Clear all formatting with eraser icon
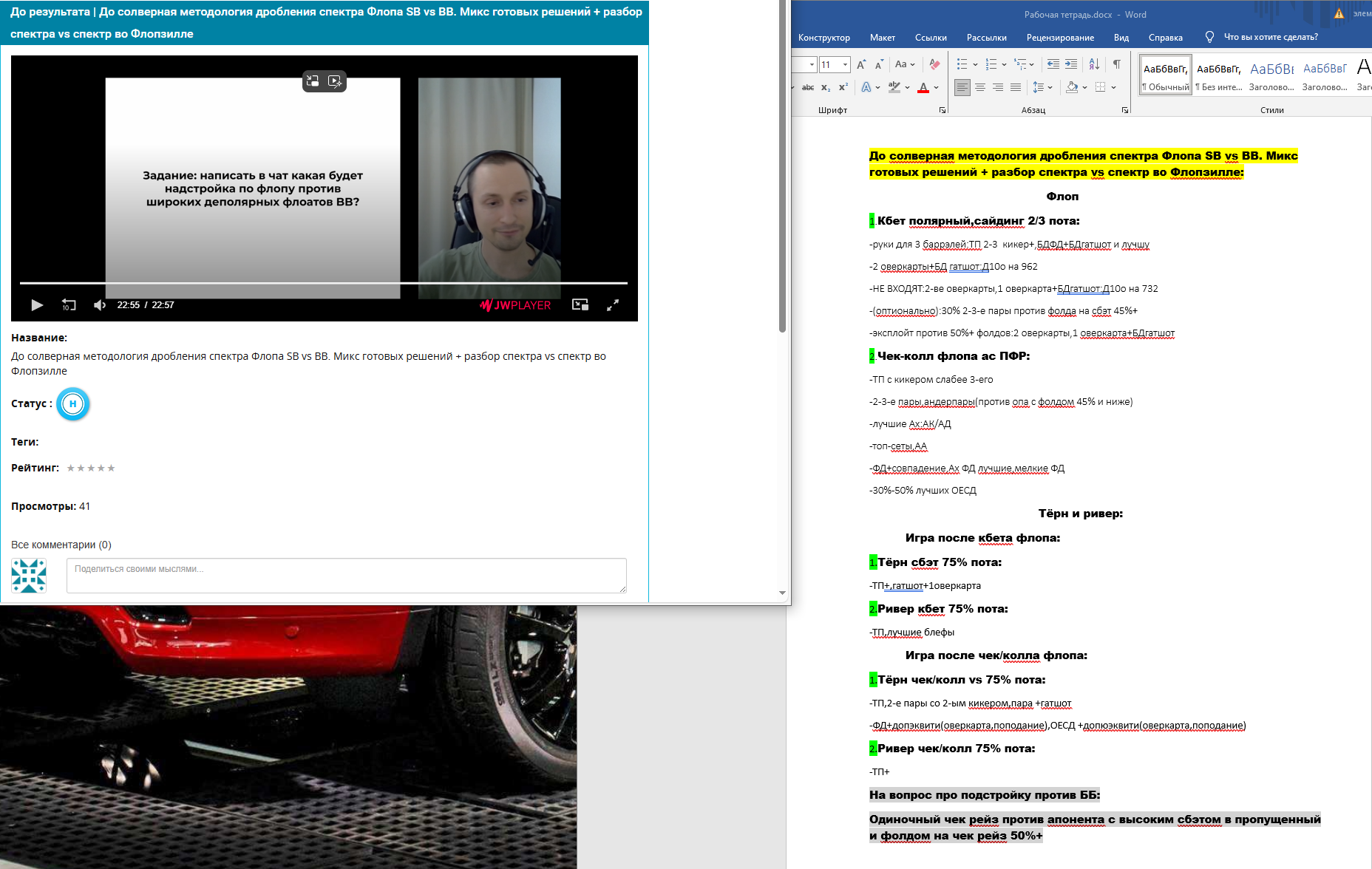Screen dimensions: 1372x869 tap(934, 64)
